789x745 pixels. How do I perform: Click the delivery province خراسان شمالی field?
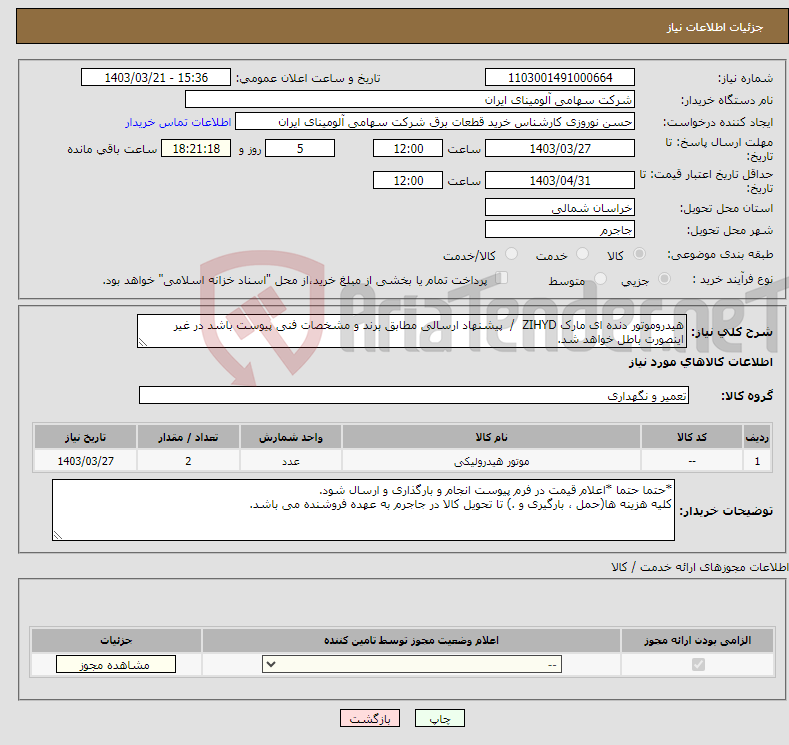point(560,207)
